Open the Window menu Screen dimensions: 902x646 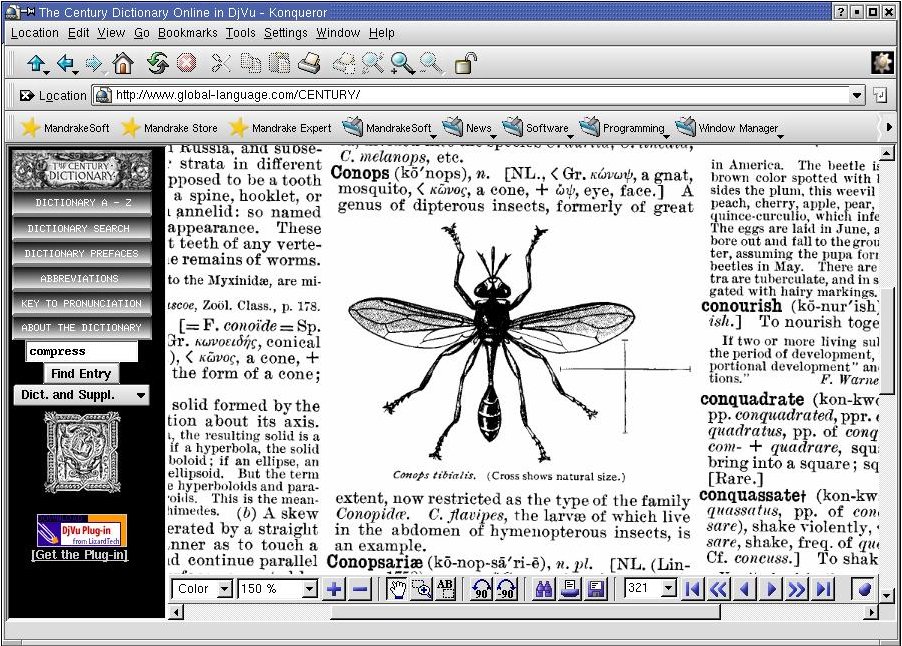(338, 33)
